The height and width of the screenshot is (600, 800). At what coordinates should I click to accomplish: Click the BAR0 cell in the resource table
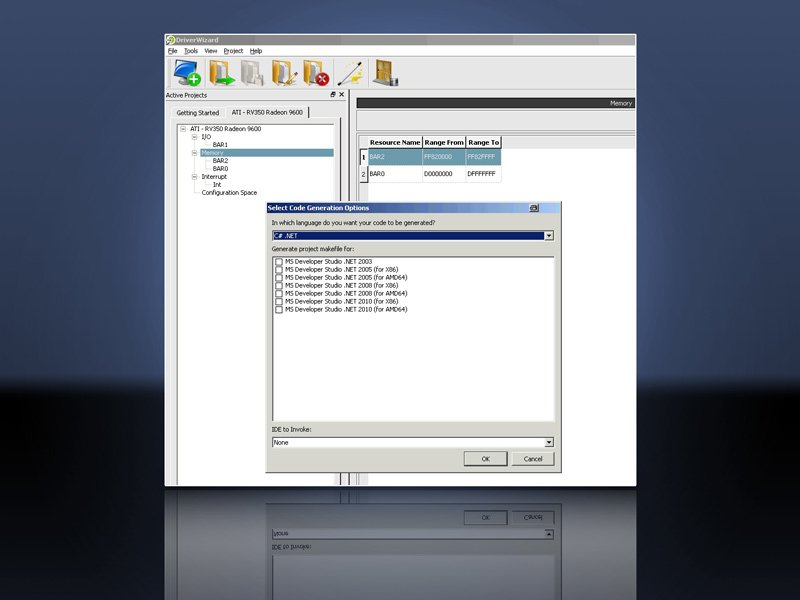pos(395,174)
